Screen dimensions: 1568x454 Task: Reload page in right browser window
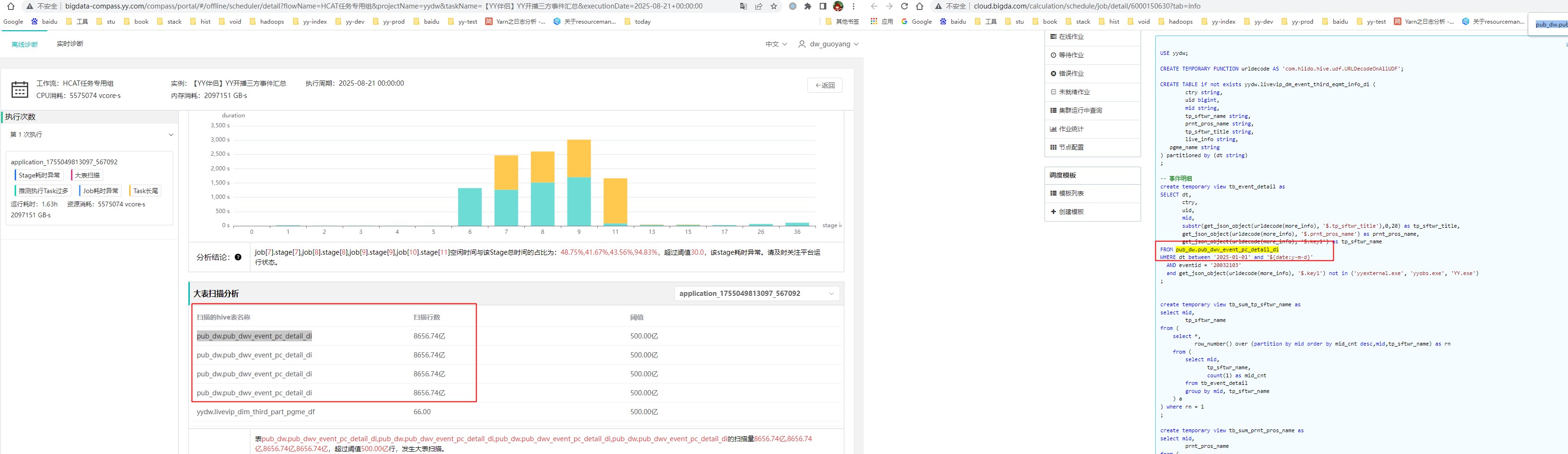(904, 7)
